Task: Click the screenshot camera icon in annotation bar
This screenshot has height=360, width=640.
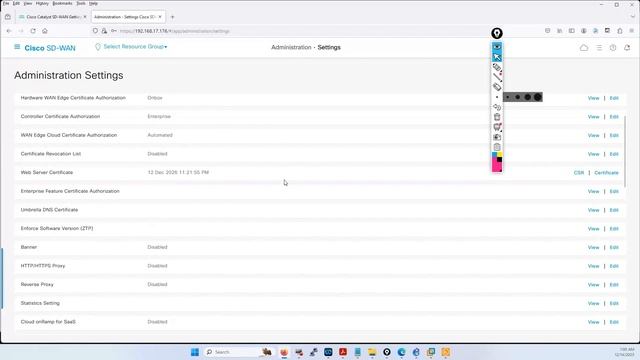Action: tap(497, 137)
